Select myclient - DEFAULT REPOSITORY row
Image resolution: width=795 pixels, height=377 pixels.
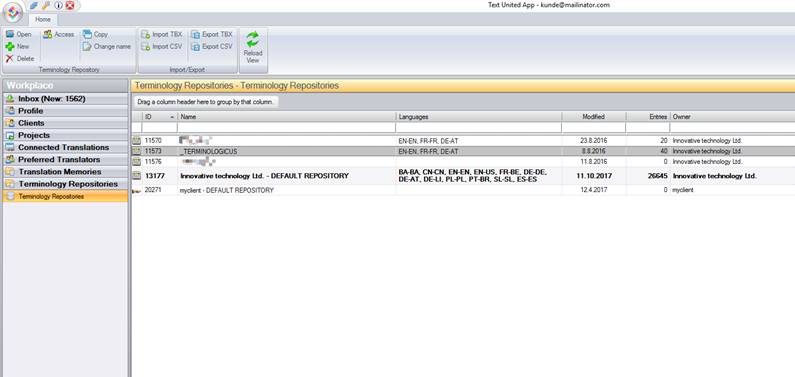(x=463, y=190)
